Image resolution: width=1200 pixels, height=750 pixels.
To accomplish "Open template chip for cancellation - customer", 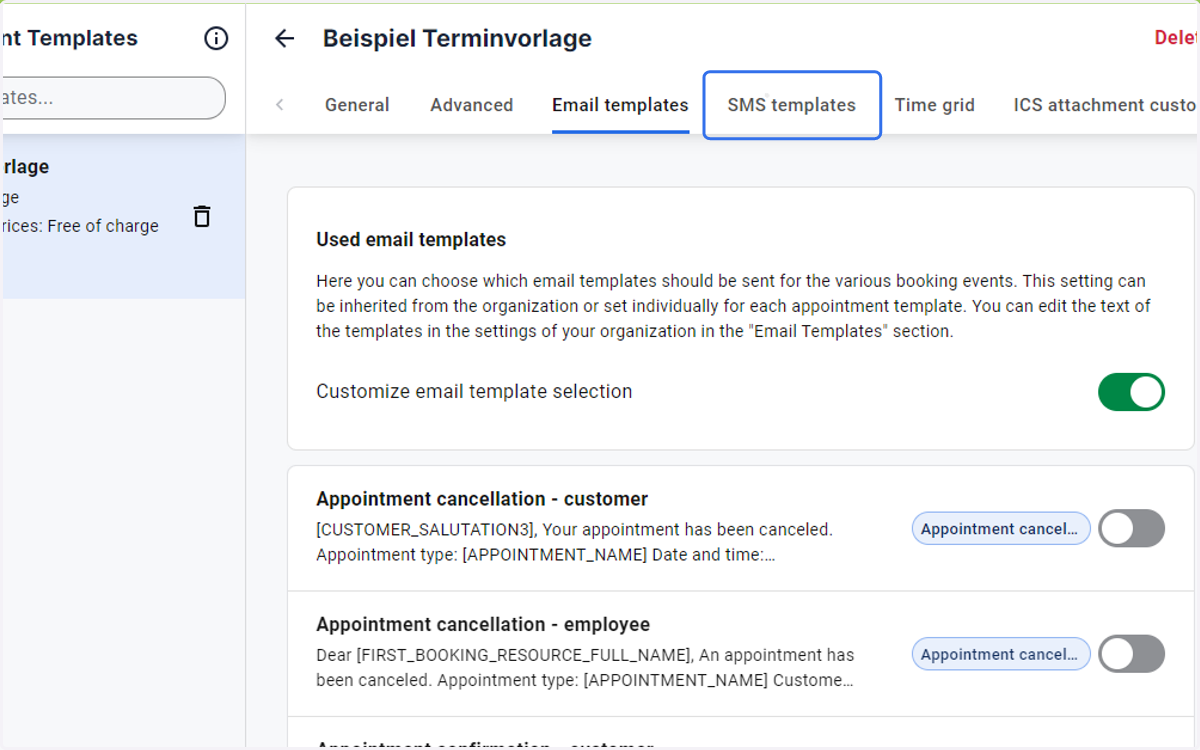I will 1001,529.
